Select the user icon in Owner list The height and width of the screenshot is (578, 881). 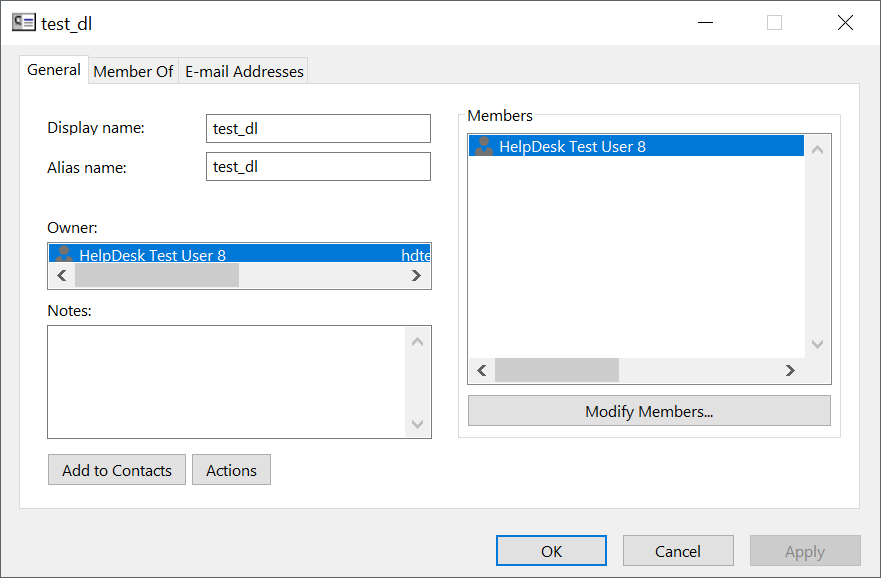coord(63,254)
